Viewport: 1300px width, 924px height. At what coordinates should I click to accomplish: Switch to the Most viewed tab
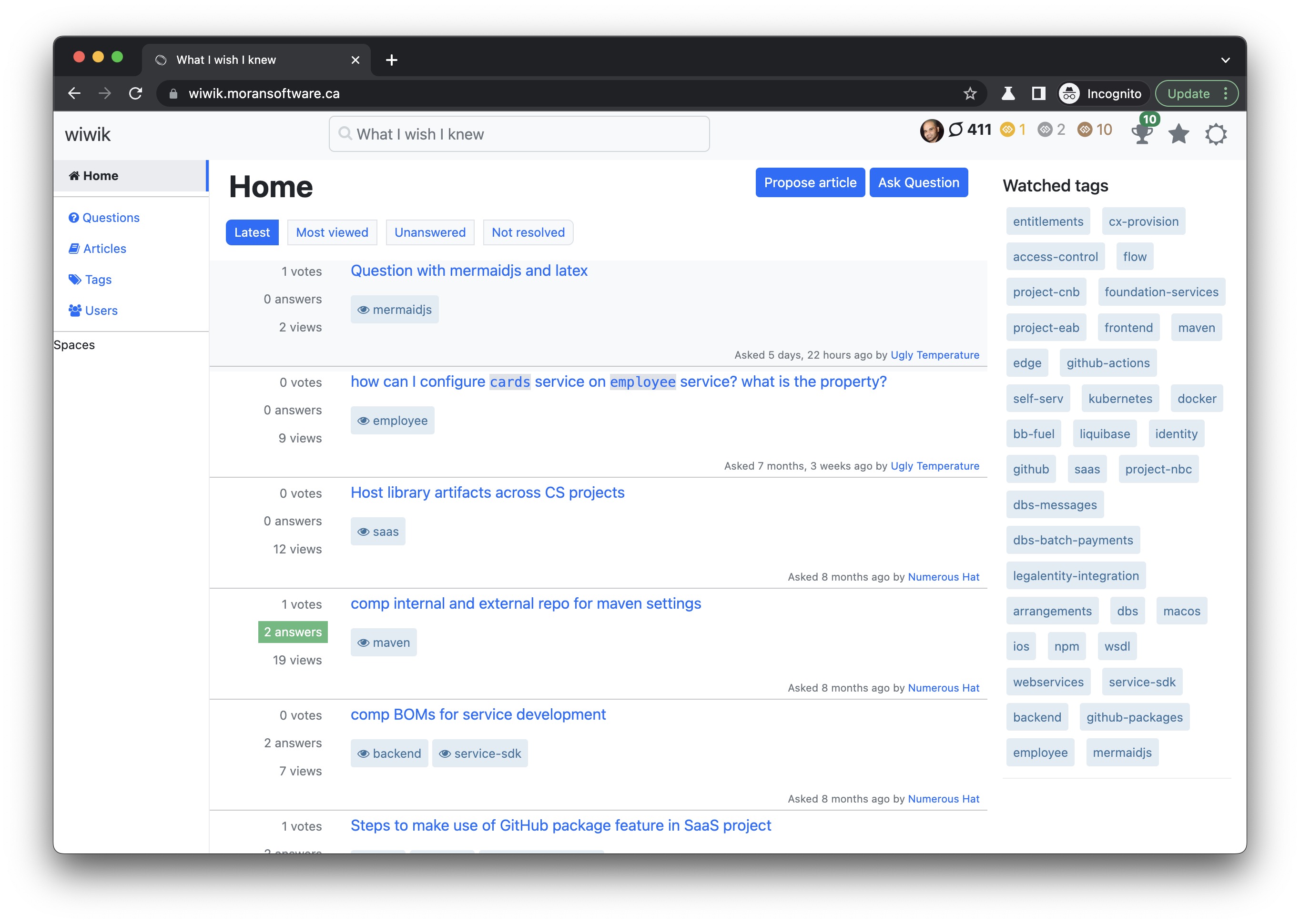(x=332, y=232)
